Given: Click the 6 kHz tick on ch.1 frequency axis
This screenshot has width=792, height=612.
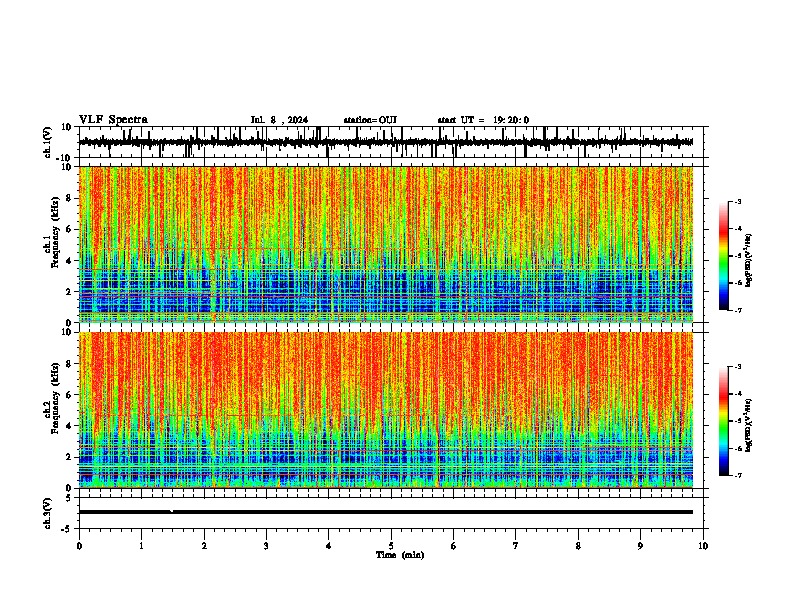Looking at the screenshot, I should pos(70,230).
